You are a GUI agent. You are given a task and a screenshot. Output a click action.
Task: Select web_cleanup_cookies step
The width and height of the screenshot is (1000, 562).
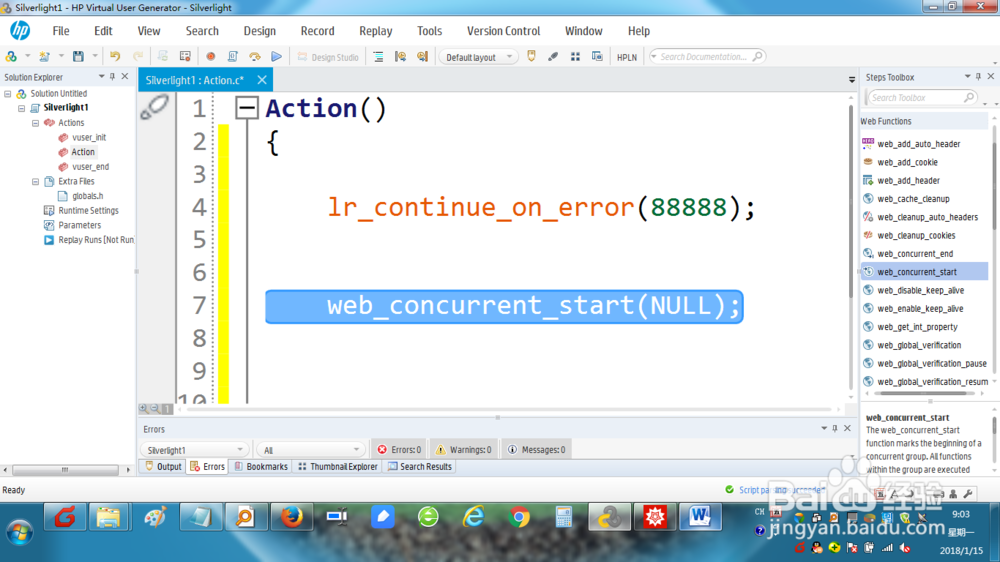916,235
